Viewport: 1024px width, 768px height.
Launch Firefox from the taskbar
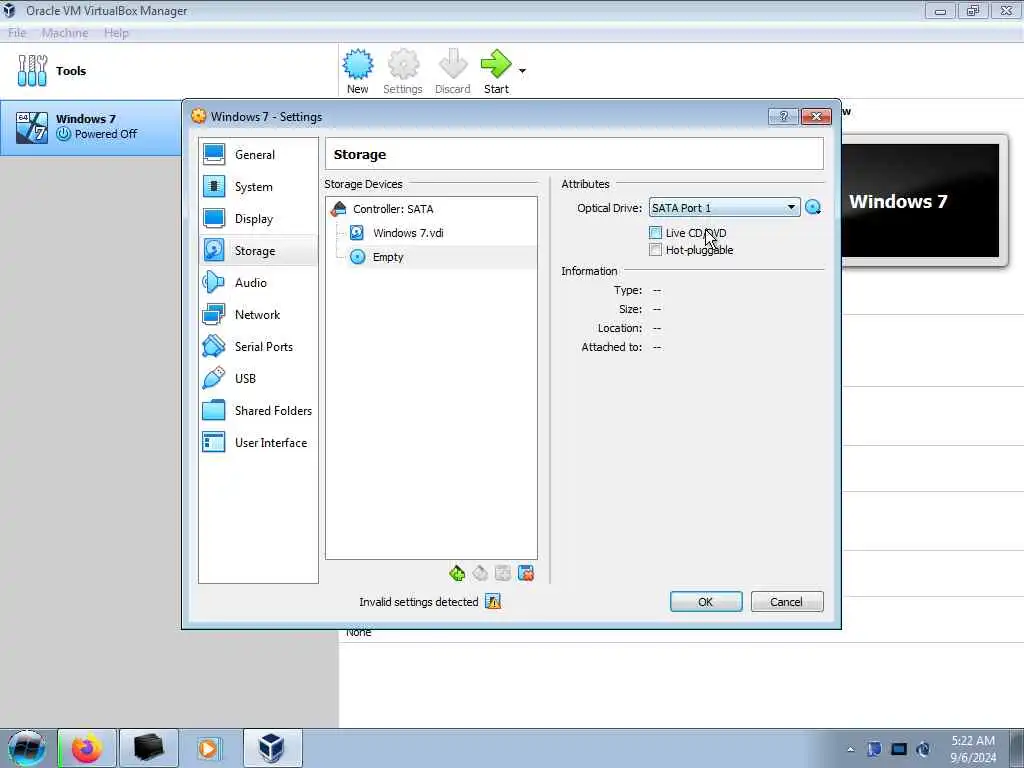(x=87, y=748)
